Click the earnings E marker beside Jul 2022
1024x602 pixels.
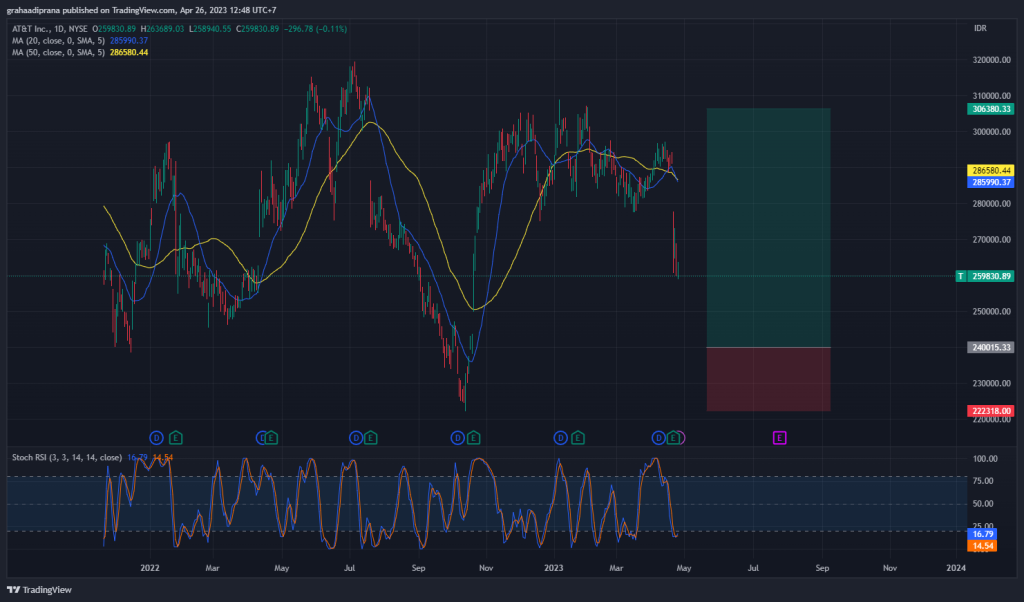click(370, 438)
